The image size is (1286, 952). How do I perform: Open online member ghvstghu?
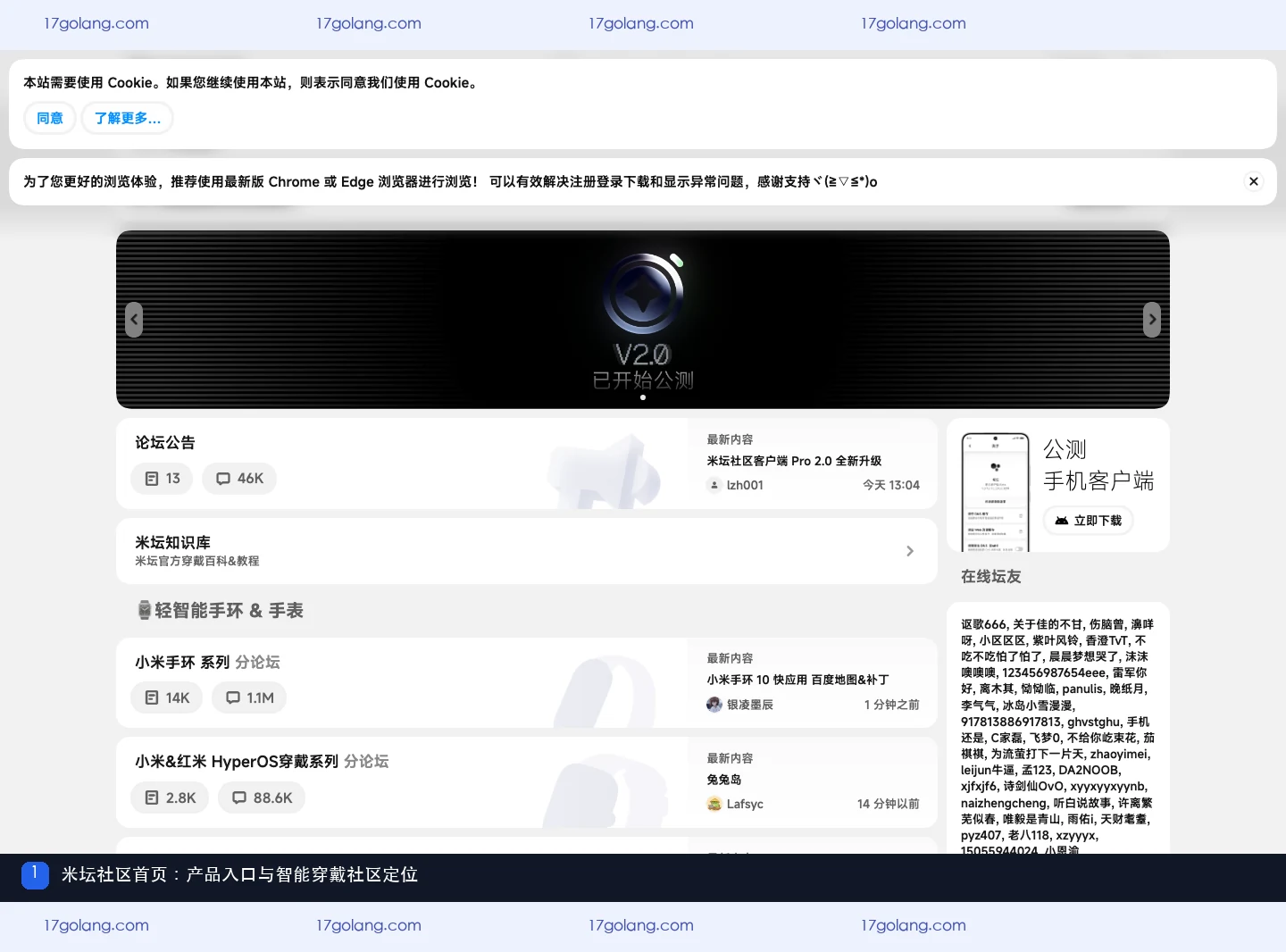pyautogui.click(x=1094, y=722)
